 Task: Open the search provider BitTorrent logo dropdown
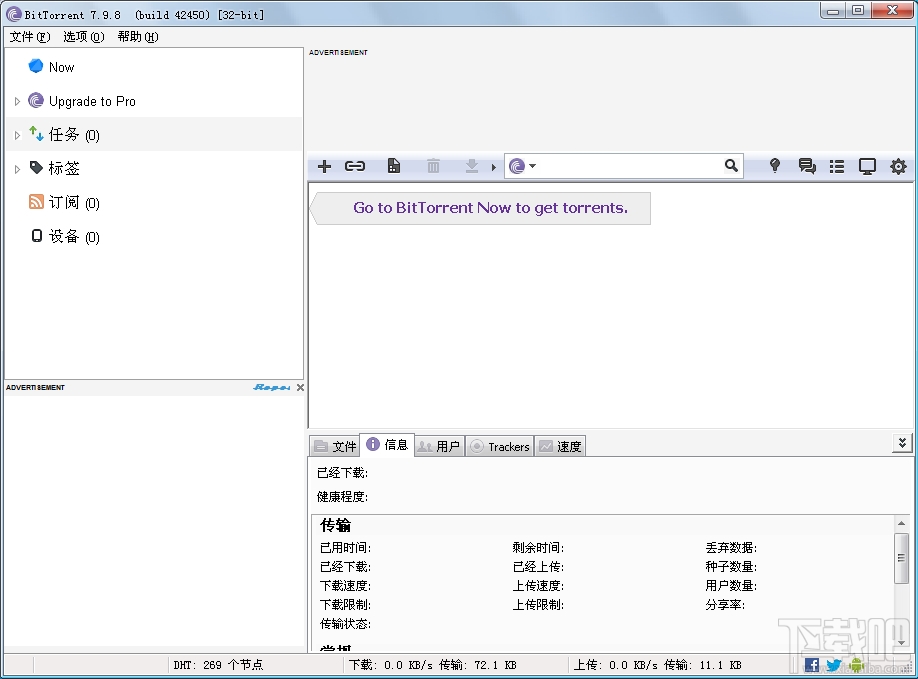tap(522, 166)
